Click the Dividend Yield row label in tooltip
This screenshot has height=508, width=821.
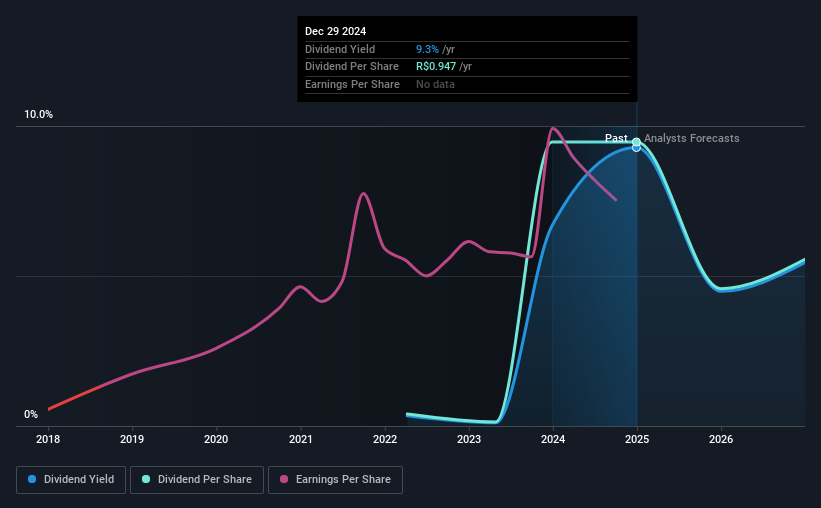pyautogui.click(x=340, y=49)
